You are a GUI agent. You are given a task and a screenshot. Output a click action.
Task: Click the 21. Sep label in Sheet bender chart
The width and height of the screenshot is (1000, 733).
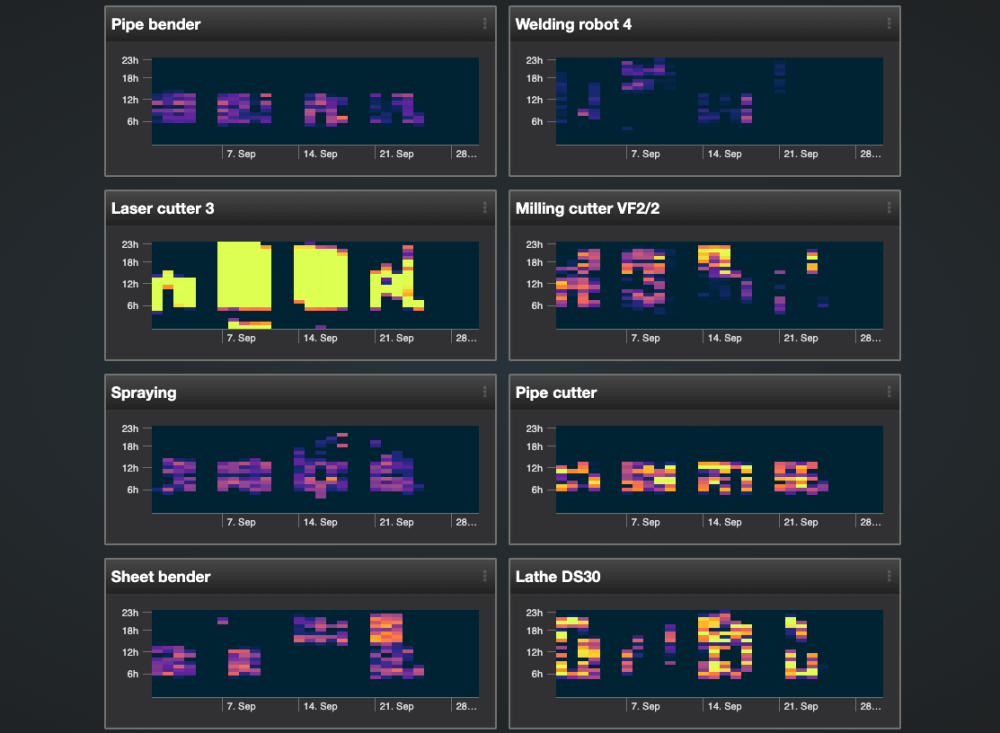pos(396,706)
